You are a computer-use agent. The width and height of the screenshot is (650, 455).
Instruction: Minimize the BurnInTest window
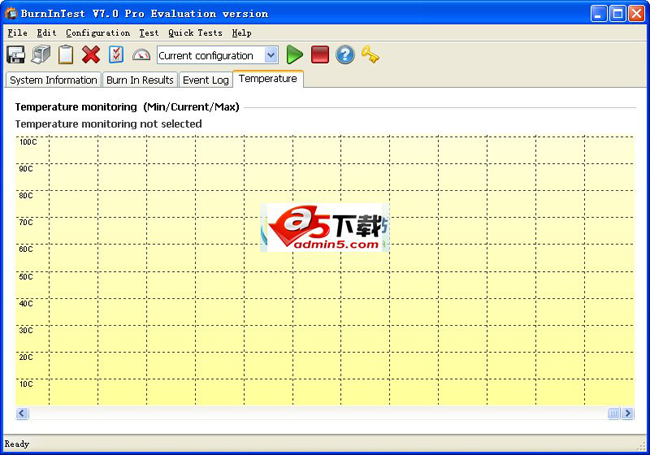pyautogui.click(x=599, y=14)
